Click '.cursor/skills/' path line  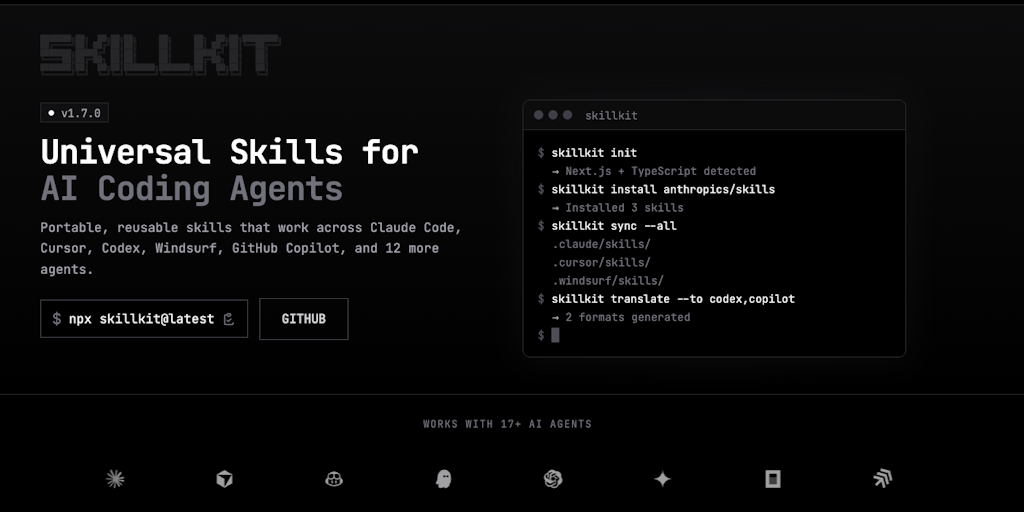pos(601,263)
